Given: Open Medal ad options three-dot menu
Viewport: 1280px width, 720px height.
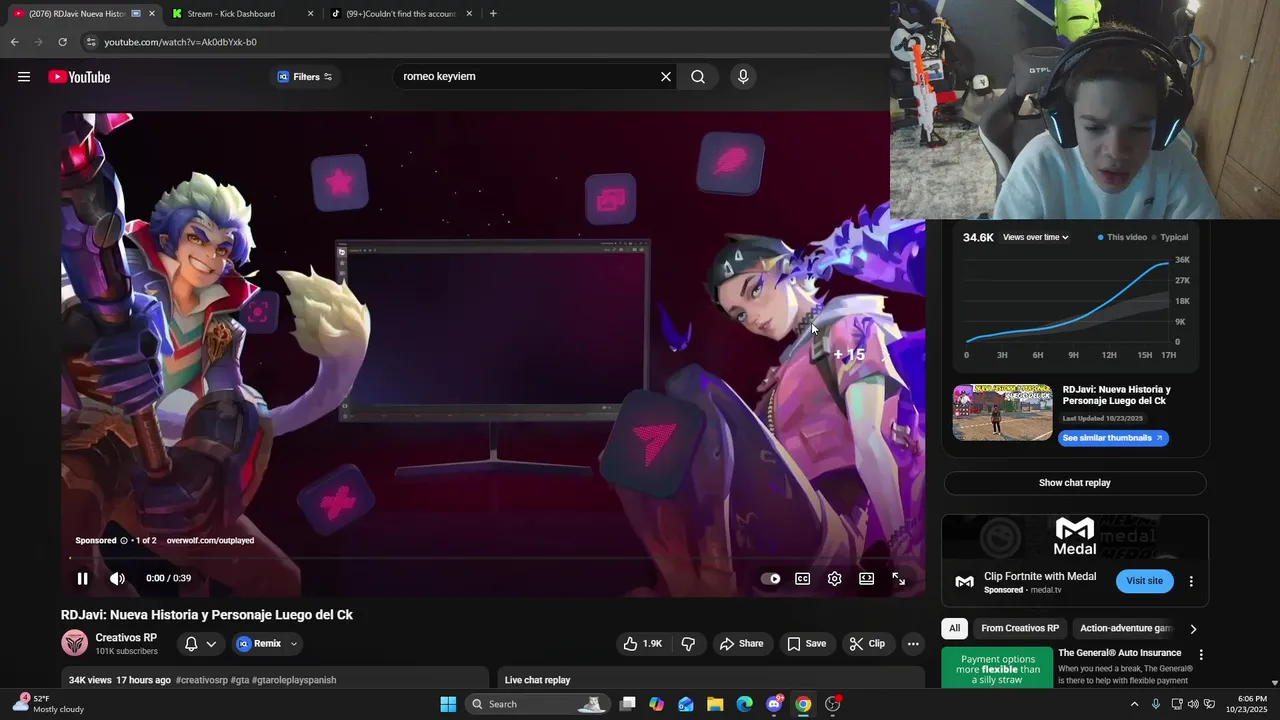Looking at the screenshot, I should [1191, 581].
